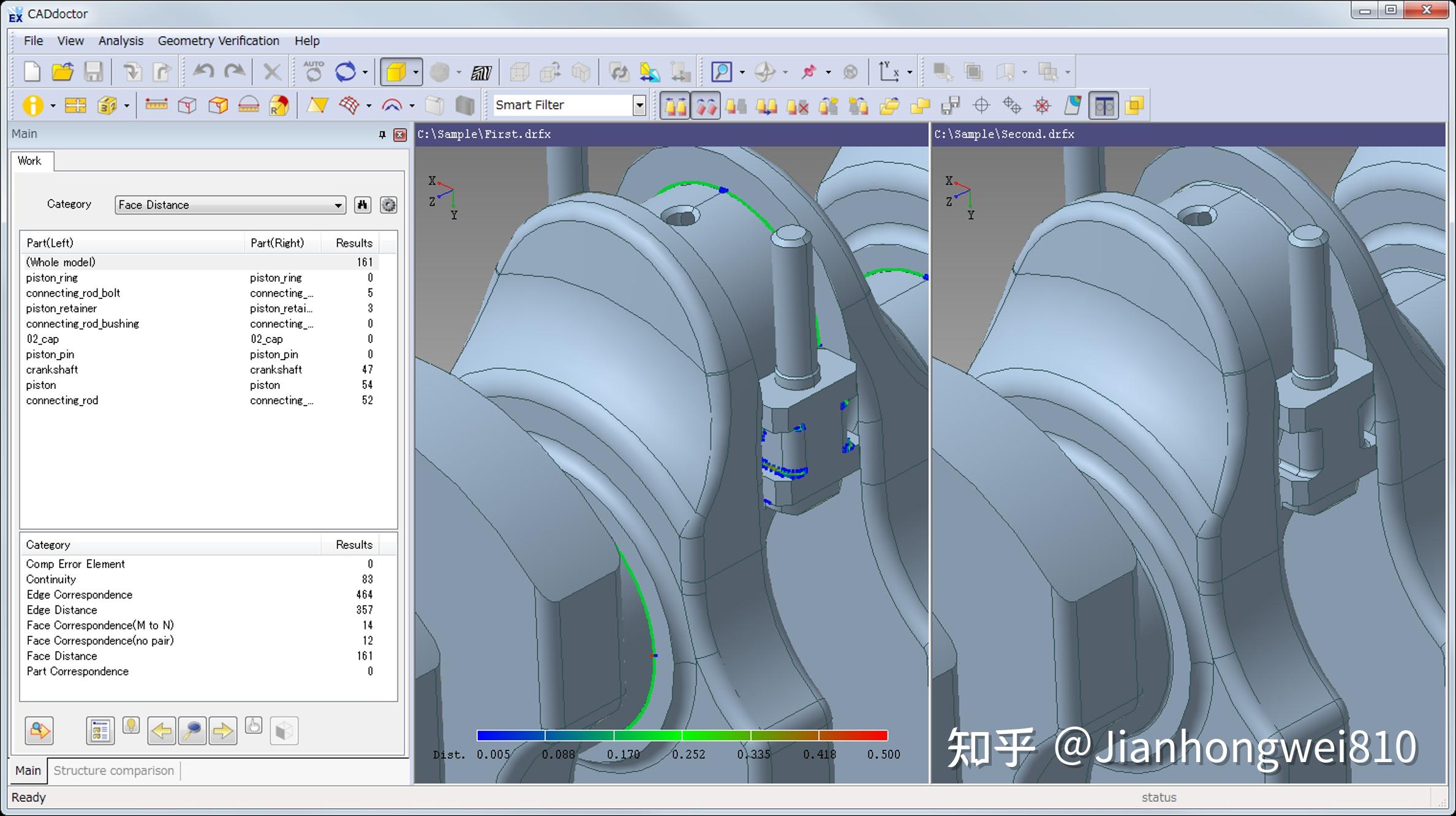Open the Geometry Verification menu

[218, 40]
